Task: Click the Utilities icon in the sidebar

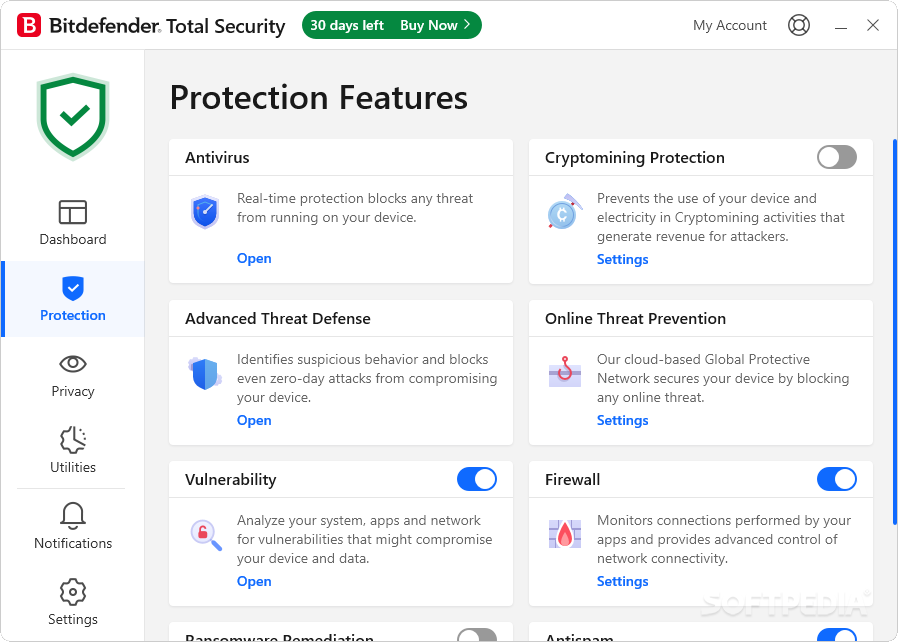Action: pyautogui.click(x=72, y=440)
